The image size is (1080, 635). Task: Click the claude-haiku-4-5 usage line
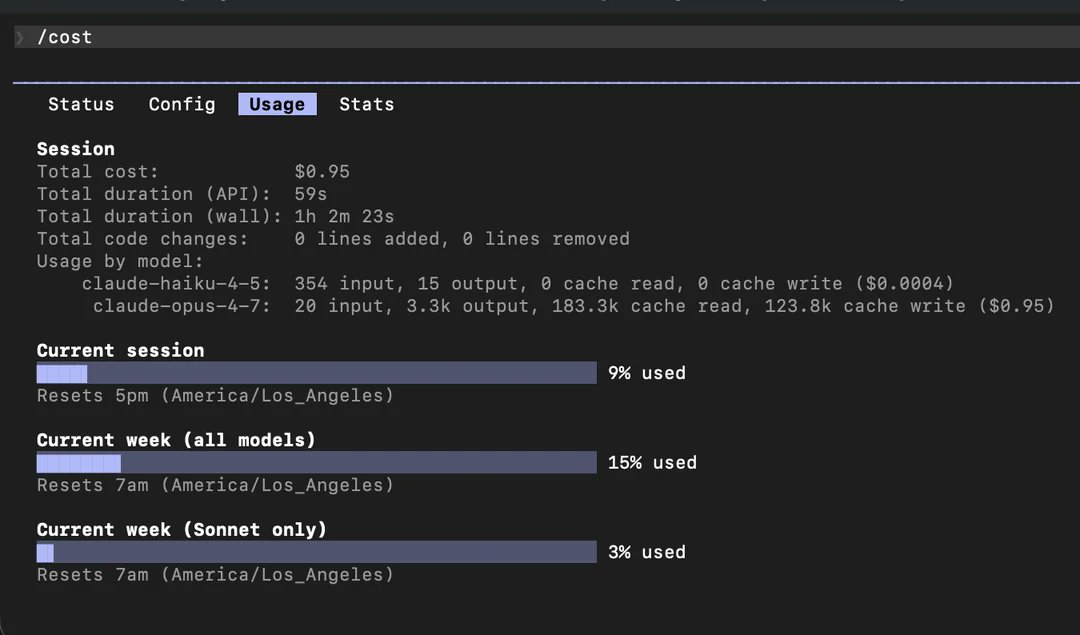coord(518,283)
